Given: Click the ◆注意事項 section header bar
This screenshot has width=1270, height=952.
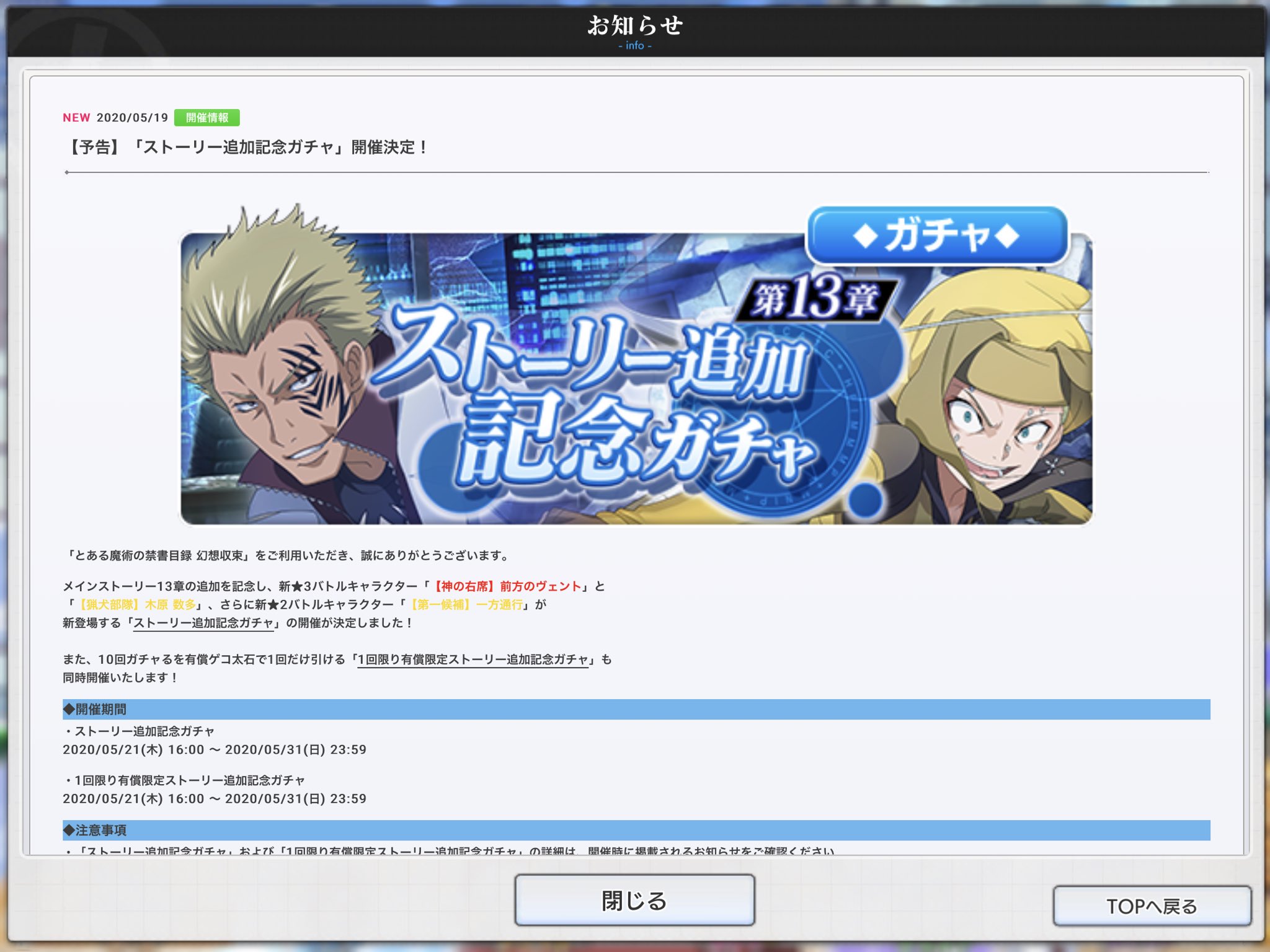Looking at the screenshot, I should [636, 830].
